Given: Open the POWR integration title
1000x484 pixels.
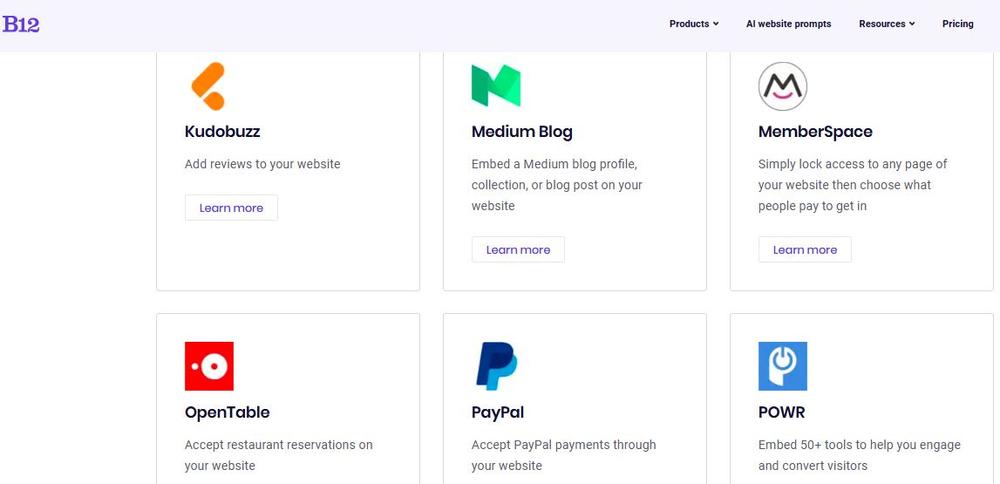Looking at the screenshot, I should (781, 412).
